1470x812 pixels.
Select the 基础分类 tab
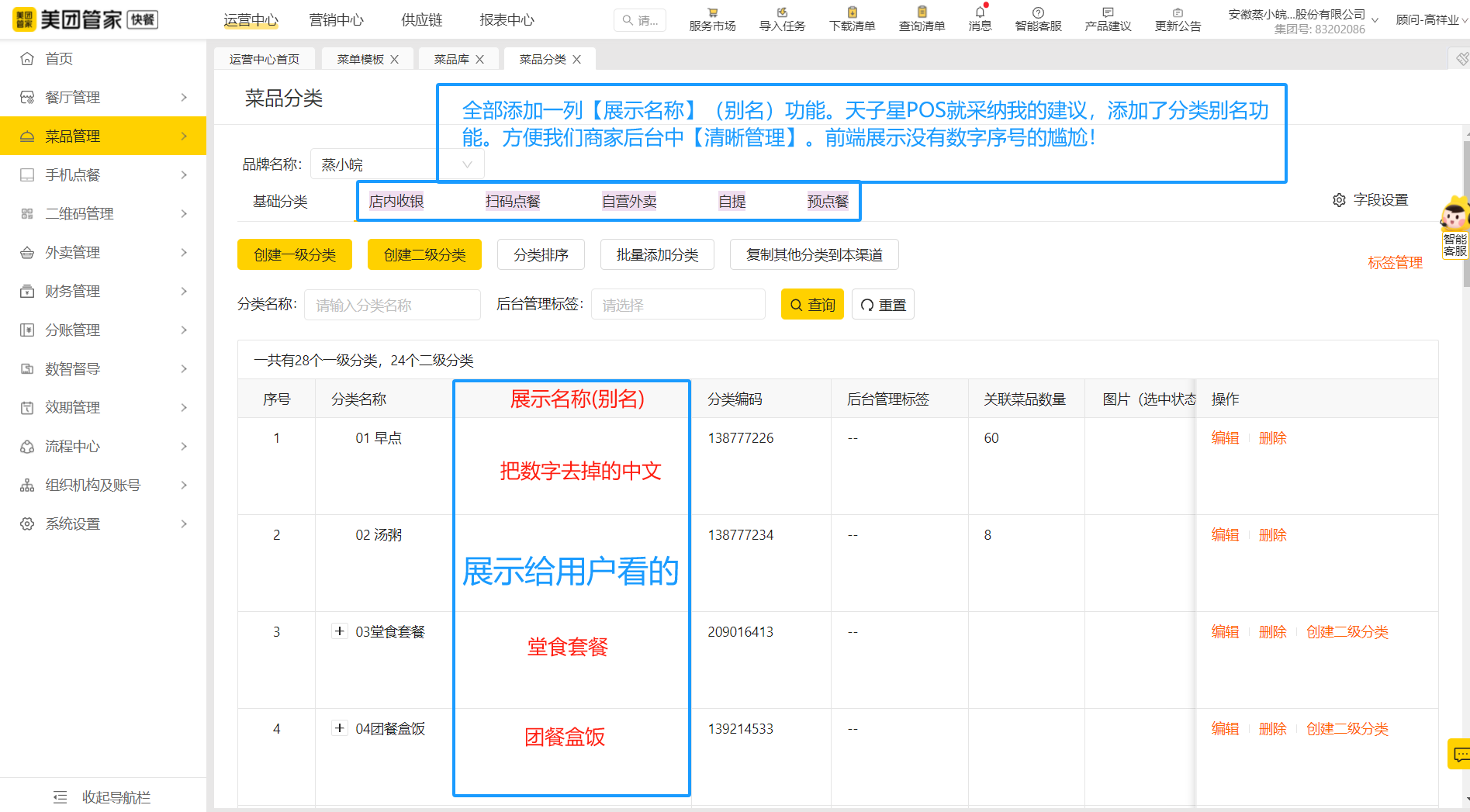point(280,202)
